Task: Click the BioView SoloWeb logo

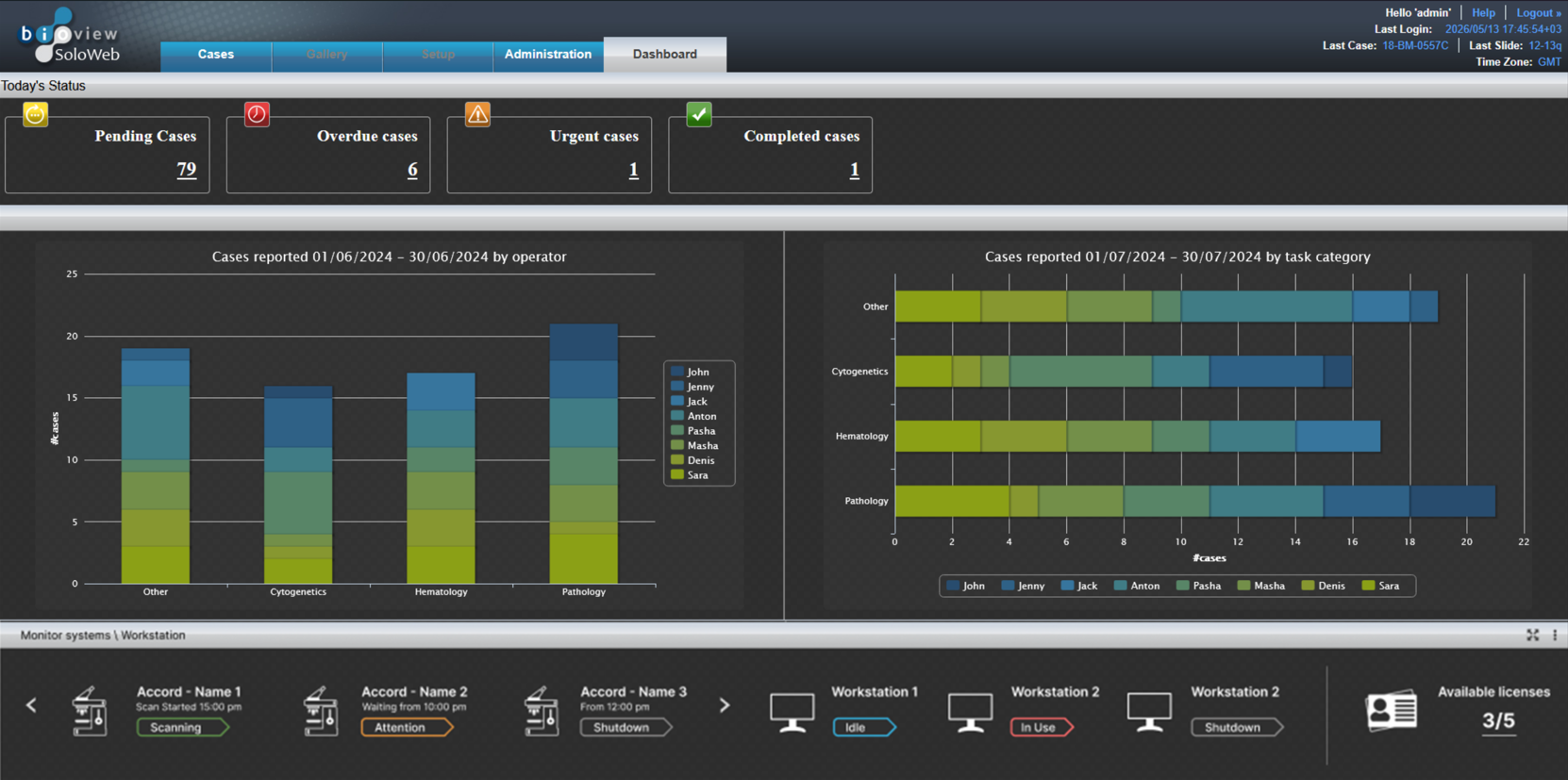Action: (x=69, y=36)
